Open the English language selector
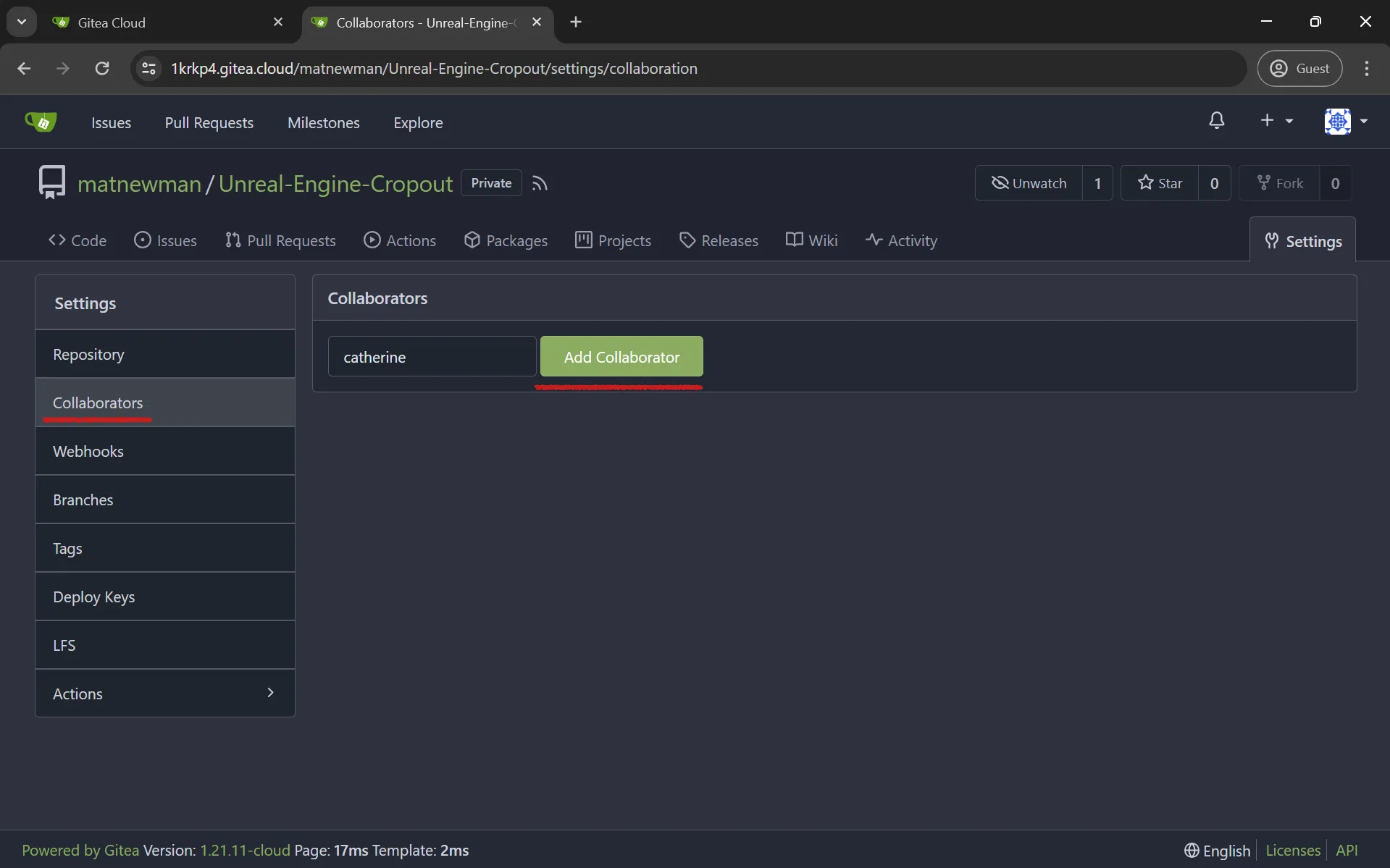The image size is (1390, 868). coord(1218,851)
